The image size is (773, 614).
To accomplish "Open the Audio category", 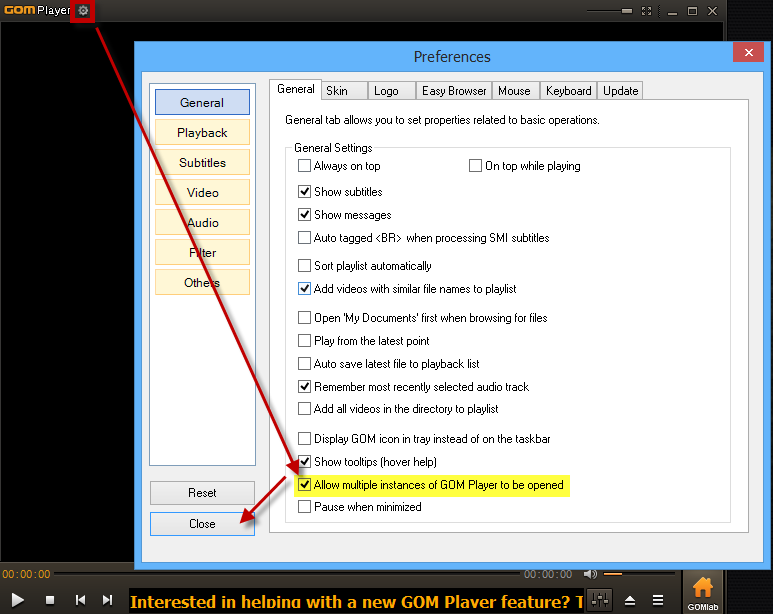I will click(x=202, y=223).
